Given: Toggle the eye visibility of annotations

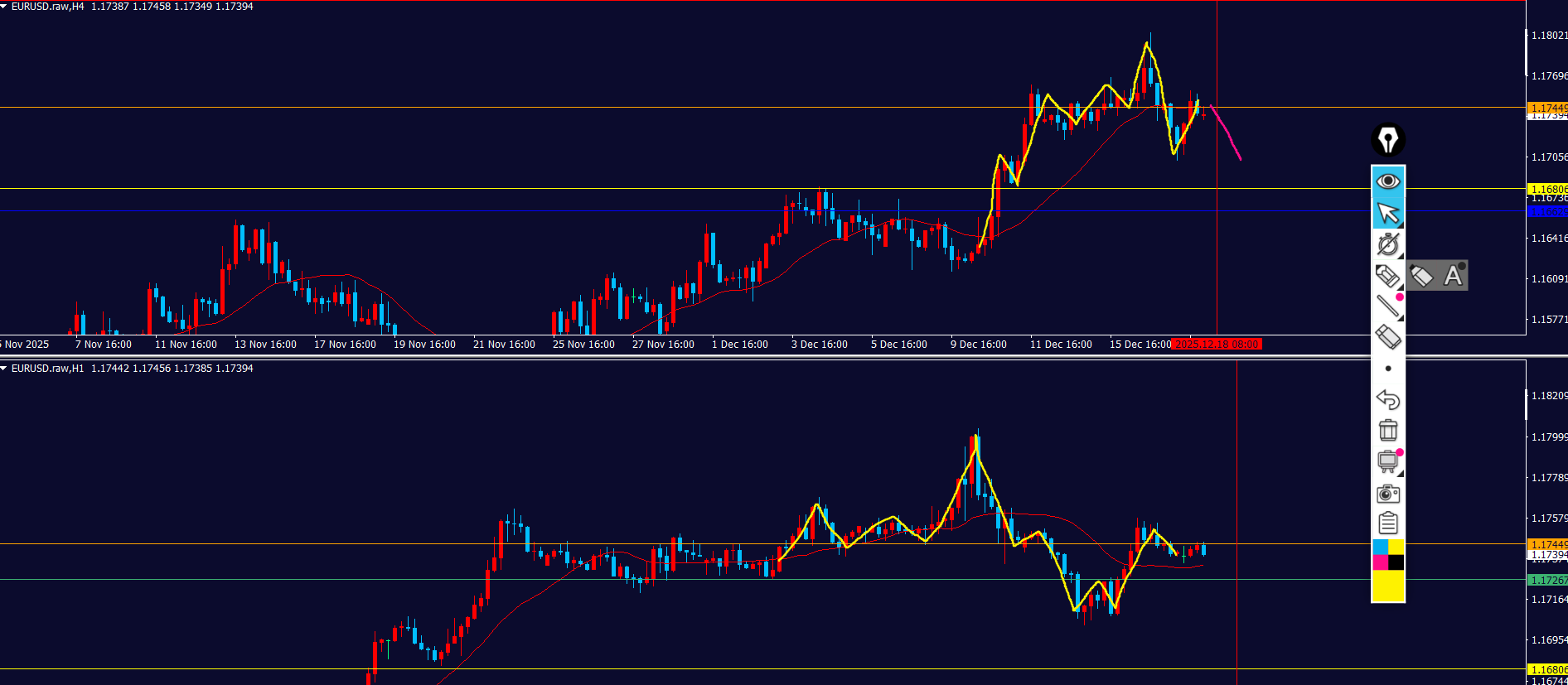Looking at the screenshot, I should click(1388, 181).
